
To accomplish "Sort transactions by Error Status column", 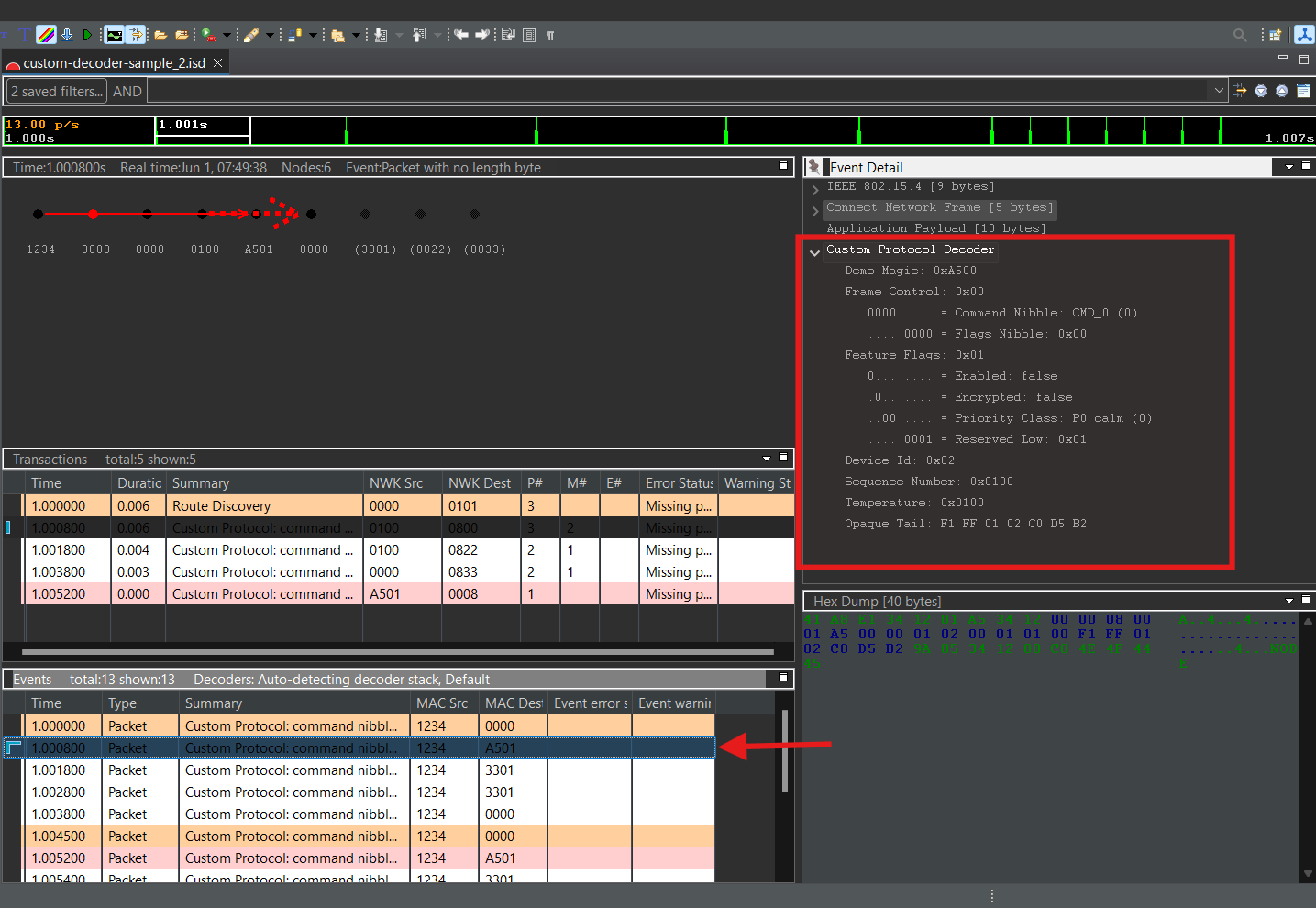I will coord(679,482).
